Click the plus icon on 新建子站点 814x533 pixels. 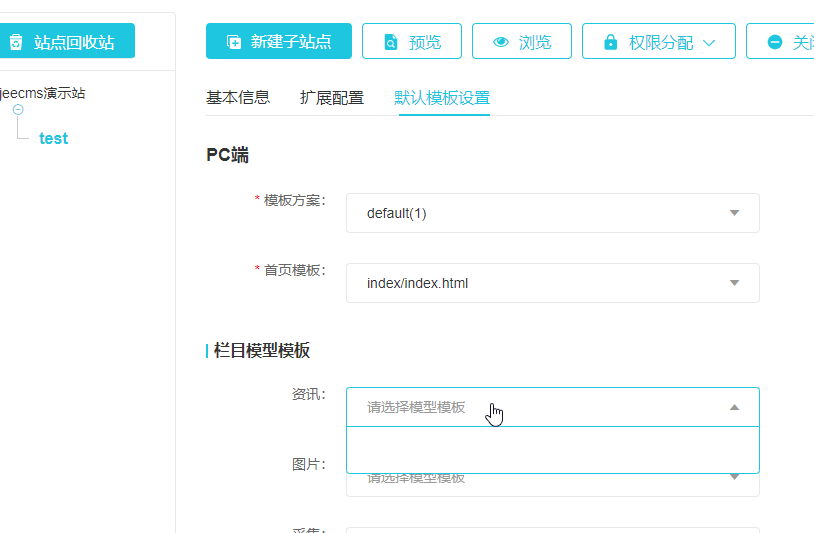pos(234,42)
